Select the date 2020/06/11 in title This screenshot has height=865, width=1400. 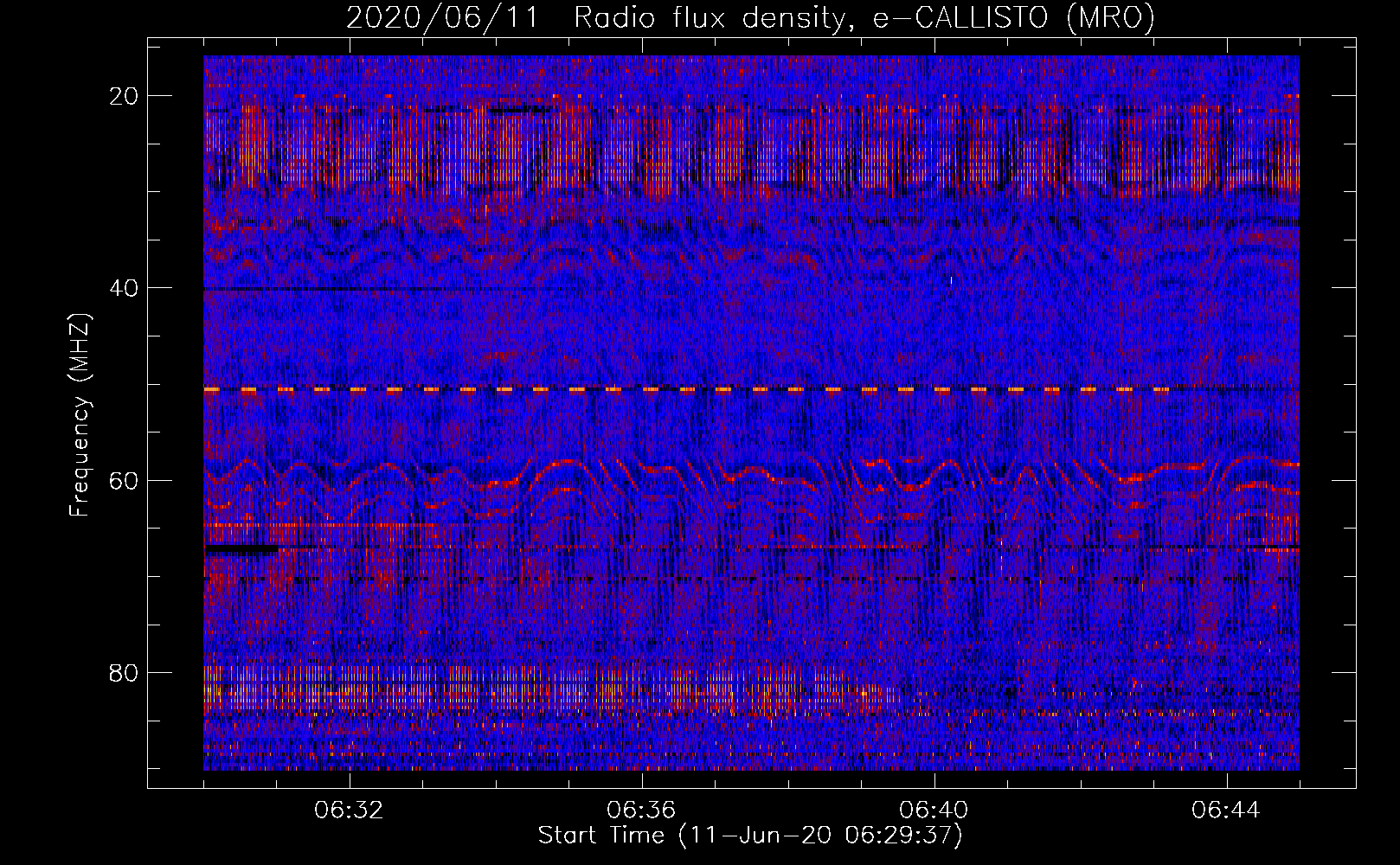(441, 18)
